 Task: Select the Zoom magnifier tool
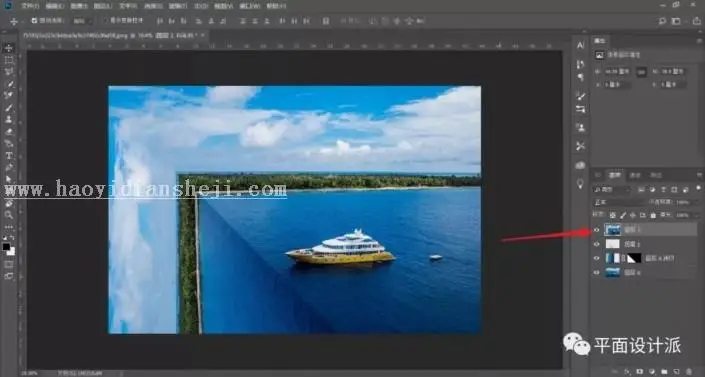(9, 215)
